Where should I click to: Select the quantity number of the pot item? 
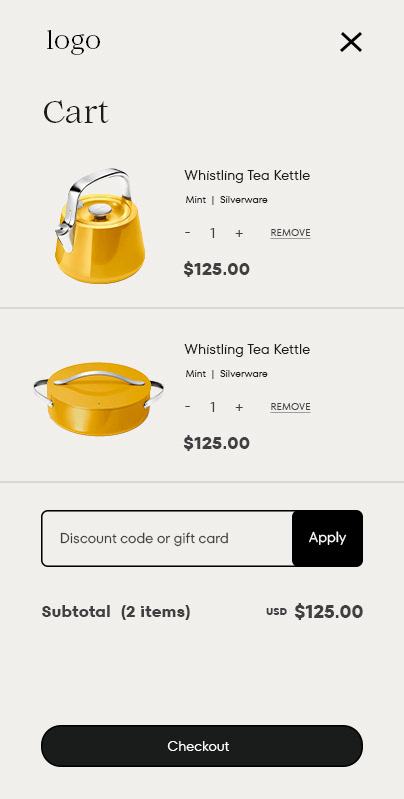pyautogui.click(x=213, y=407)
